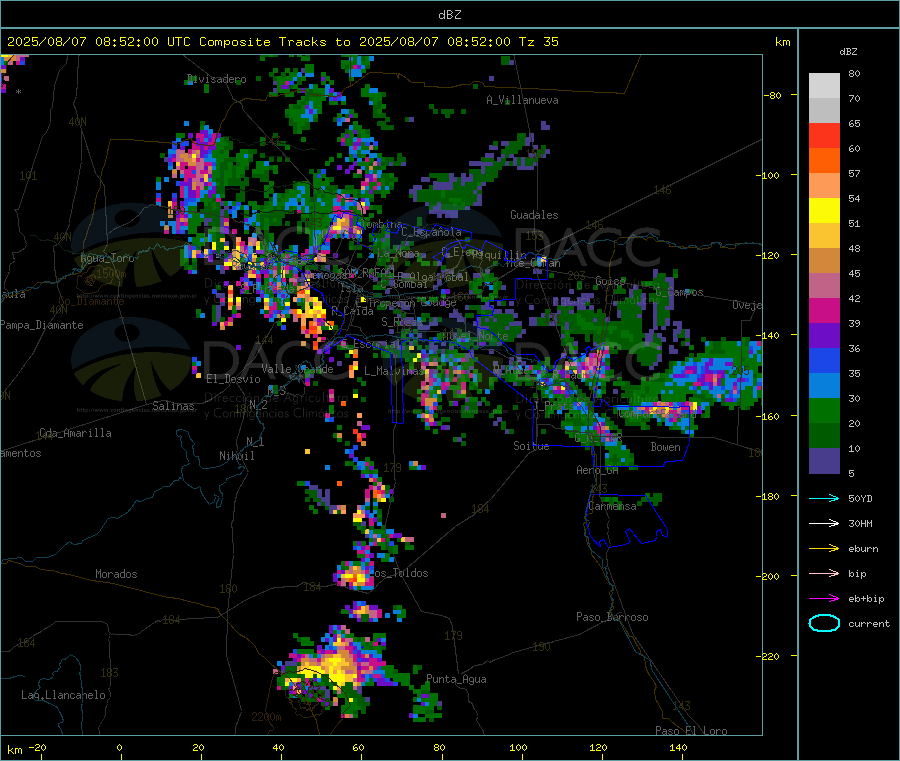Screen dimensions: 900x761
Task: Click the Paso_El_Loro place label
Action: click(691, 731)
